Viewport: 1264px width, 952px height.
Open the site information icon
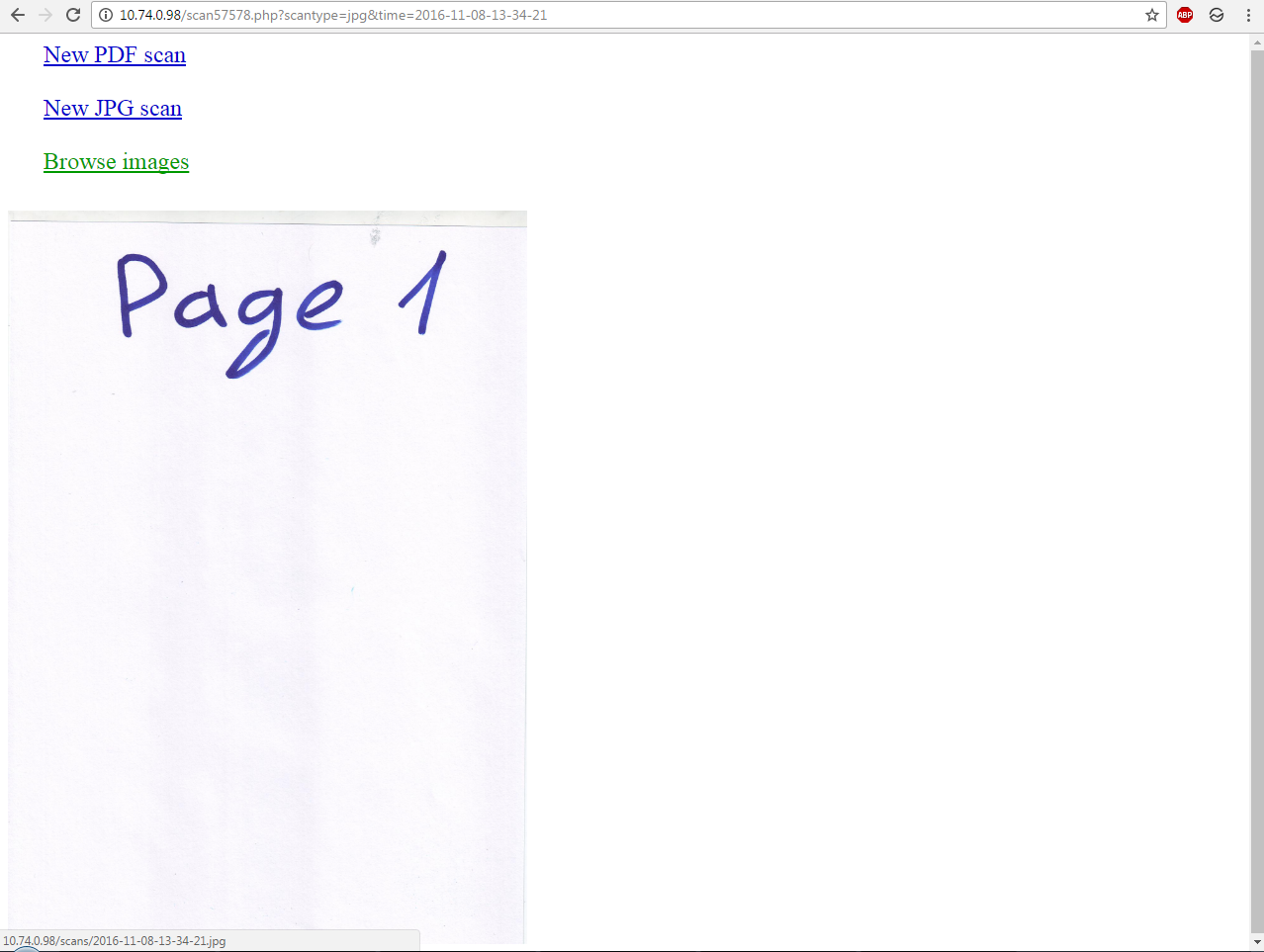106,15
